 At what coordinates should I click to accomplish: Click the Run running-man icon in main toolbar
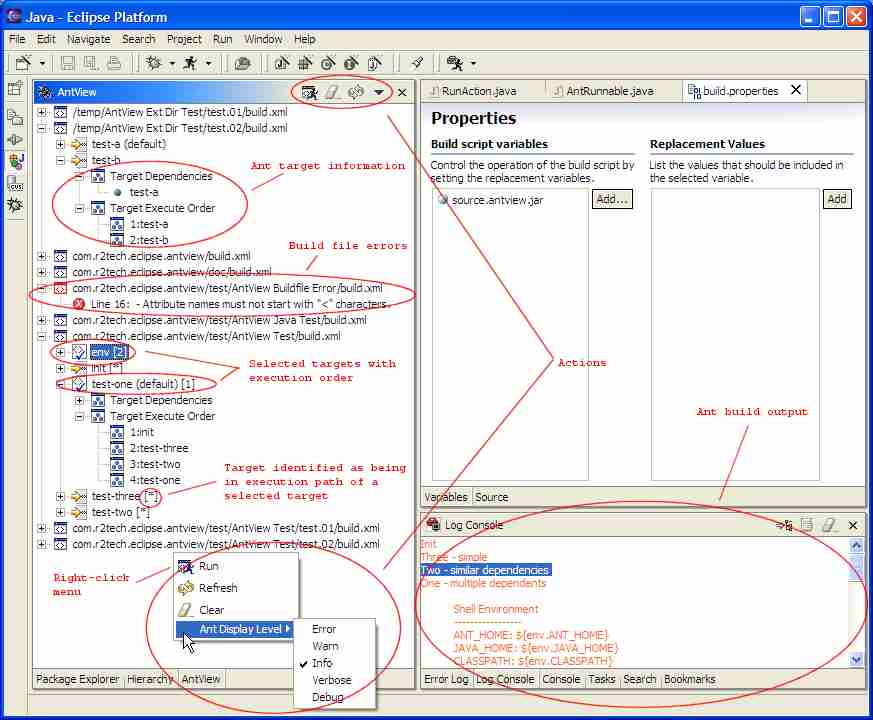tap(189, 63)
